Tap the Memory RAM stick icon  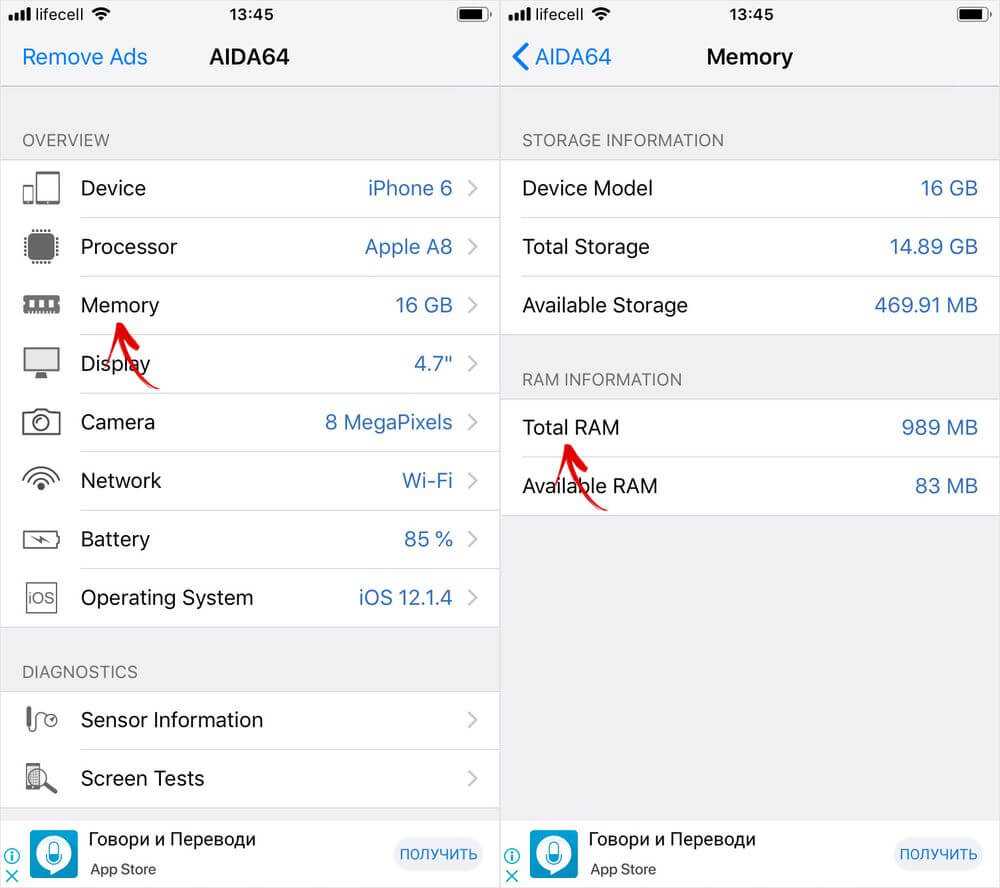click(41, 305)
